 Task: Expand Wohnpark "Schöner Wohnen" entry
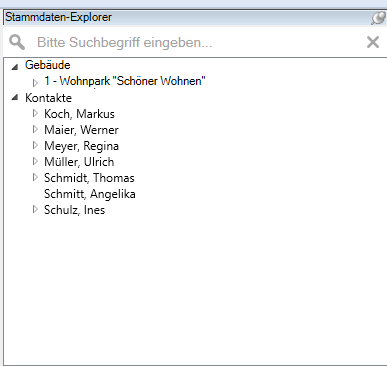[x=35, y=82]
